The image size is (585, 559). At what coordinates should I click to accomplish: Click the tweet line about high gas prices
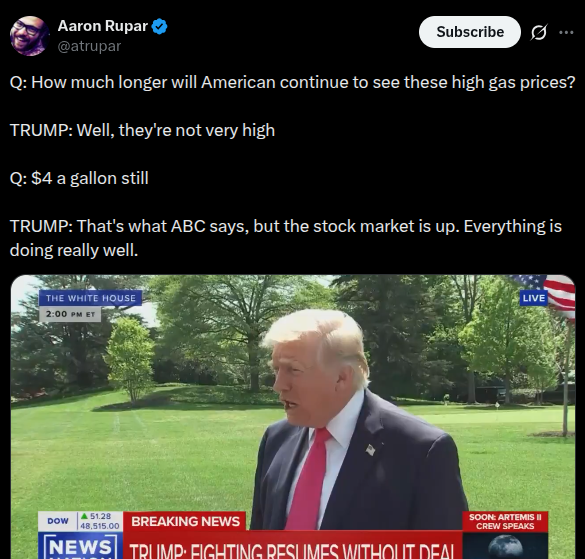click(292, 82)
